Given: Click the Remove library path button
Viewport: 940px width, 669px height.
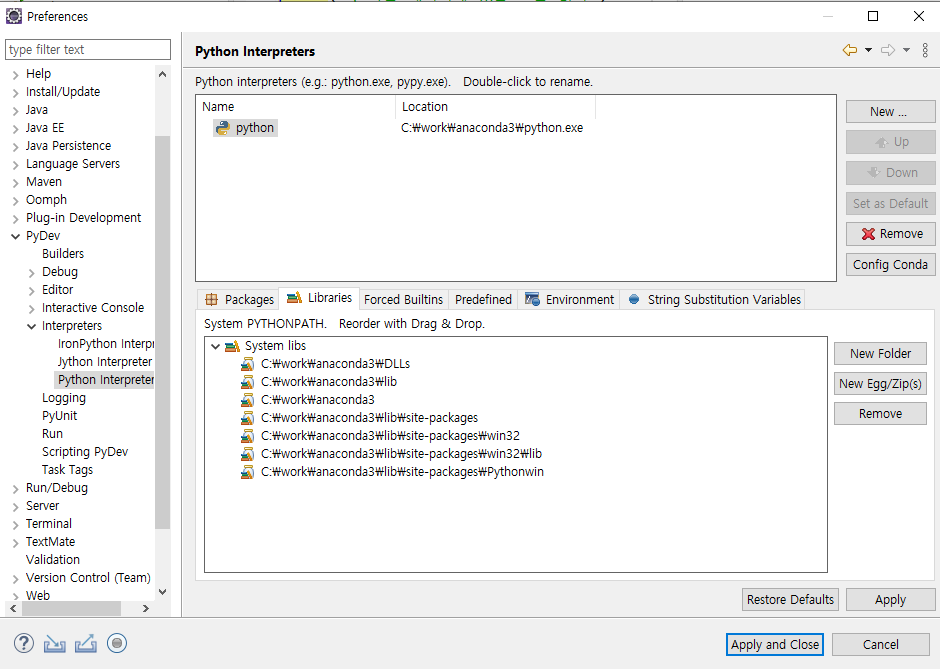Looking at the screenshot, I should (880, 414).
